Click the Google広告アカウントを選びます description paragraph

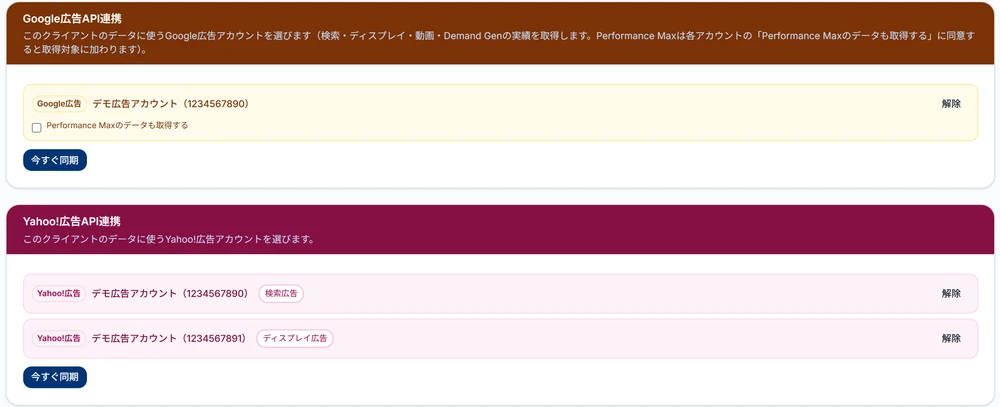[x=498, y=43]
